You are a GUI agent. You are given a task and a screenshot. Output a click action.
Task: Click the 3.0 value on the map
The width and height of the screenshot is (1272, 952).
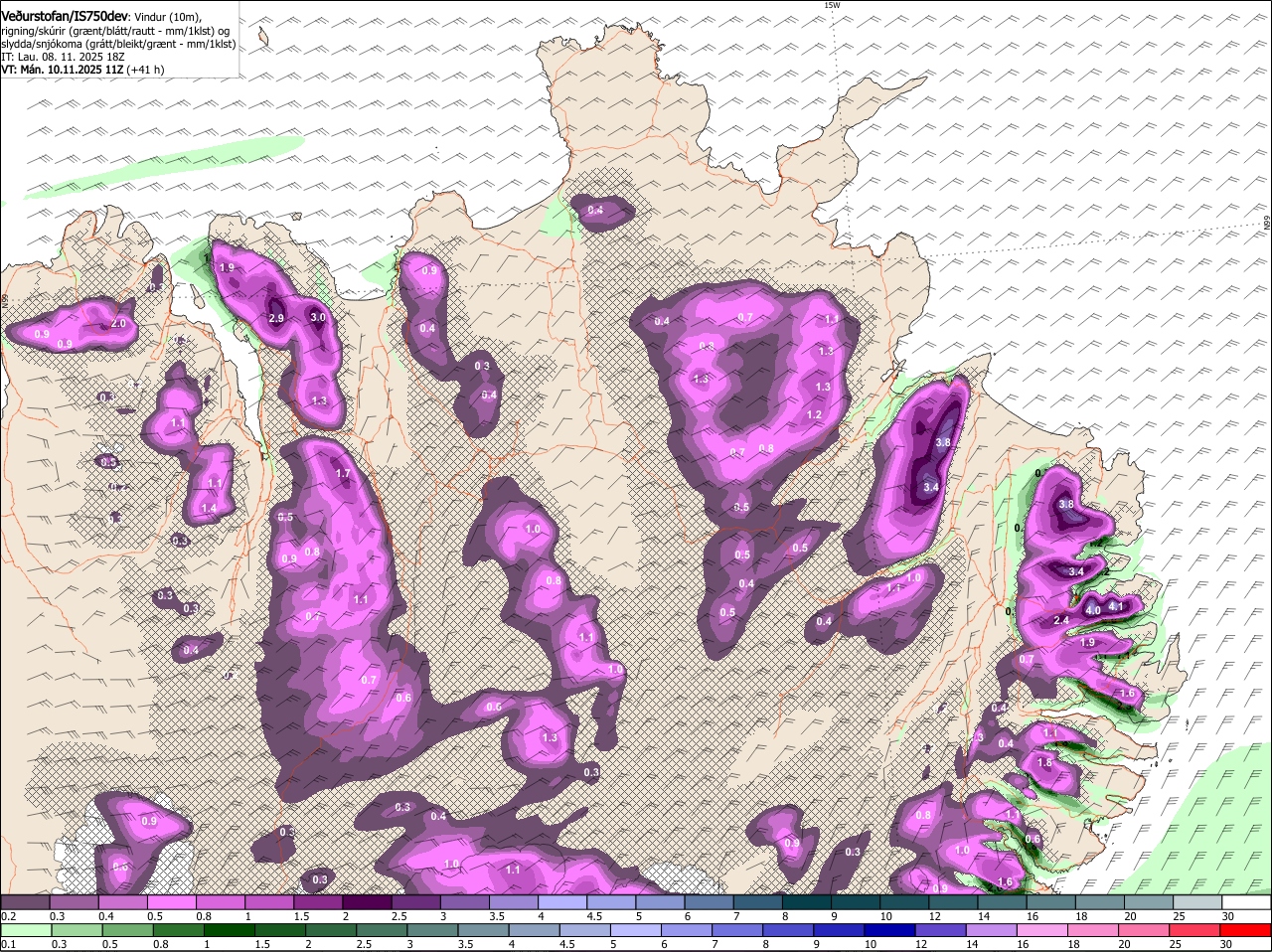(x=318, y=317)
